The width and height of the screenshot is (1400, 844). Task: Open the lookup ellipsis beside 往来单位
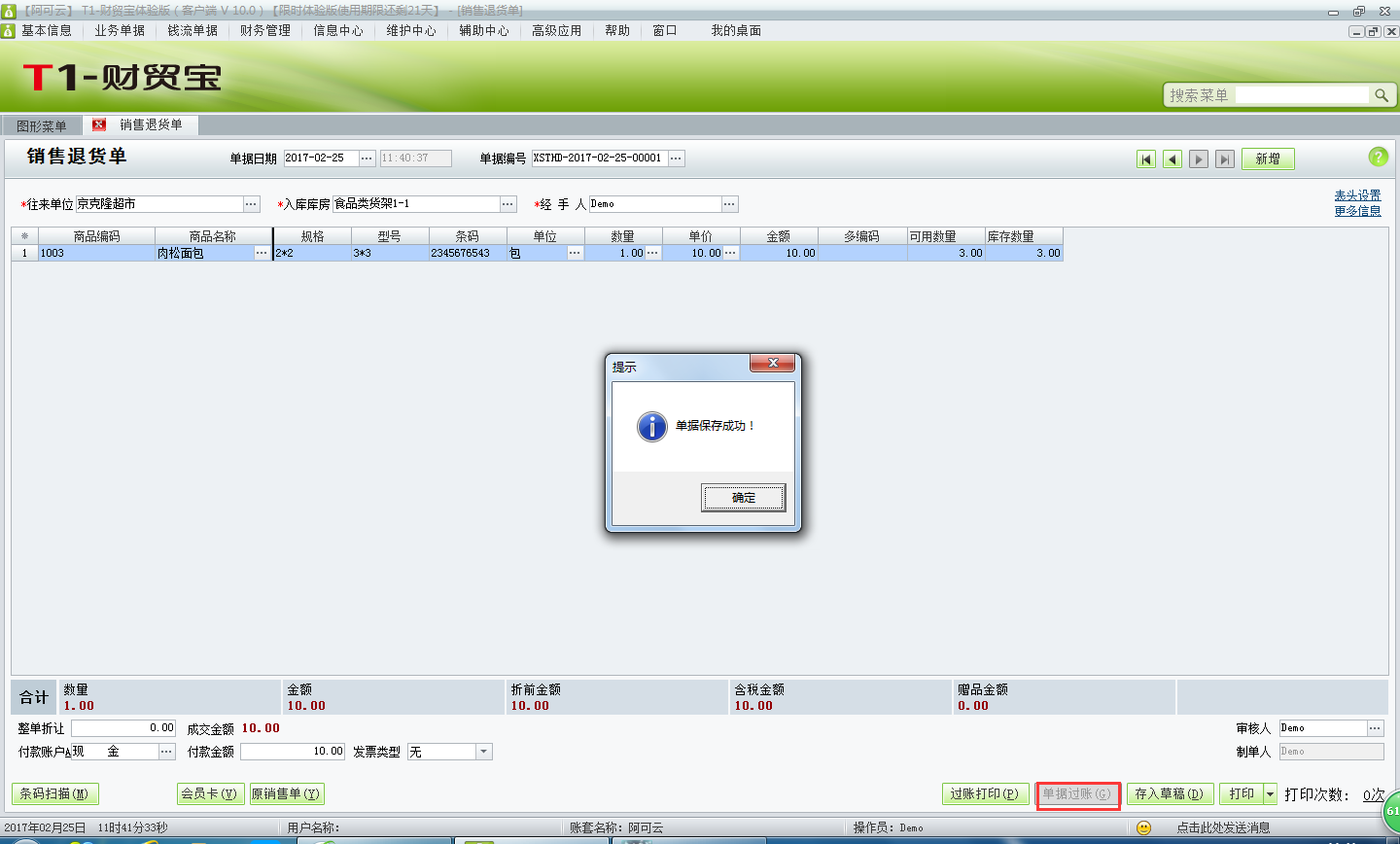250,204
